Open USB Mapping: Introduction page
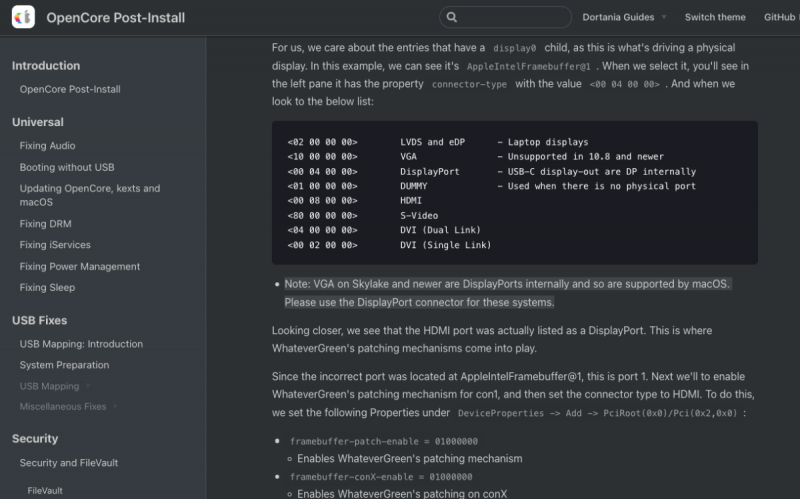 click(81, 344)
